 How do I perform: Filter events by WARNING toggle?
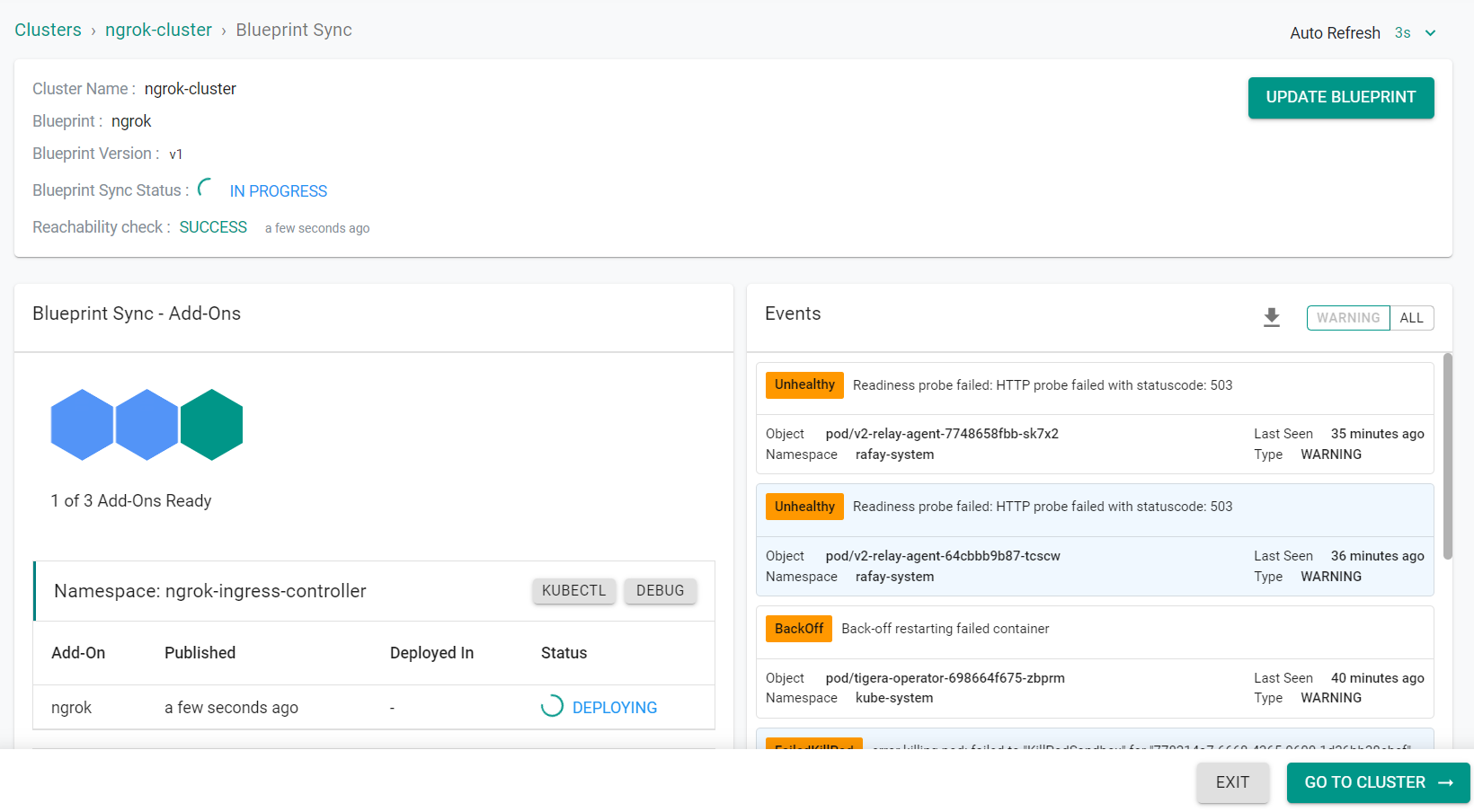(1348, 318)
